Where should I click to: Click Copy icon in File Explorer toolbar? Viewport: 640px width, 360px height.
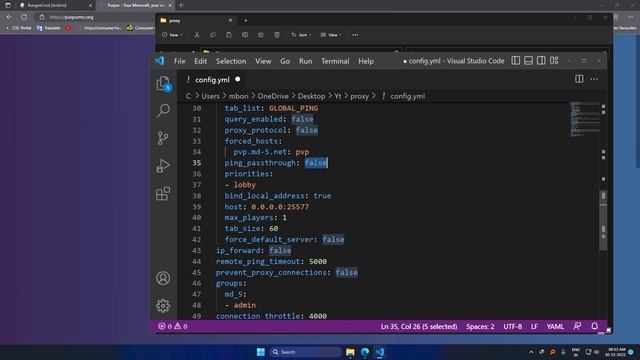[x=213, y=35]
